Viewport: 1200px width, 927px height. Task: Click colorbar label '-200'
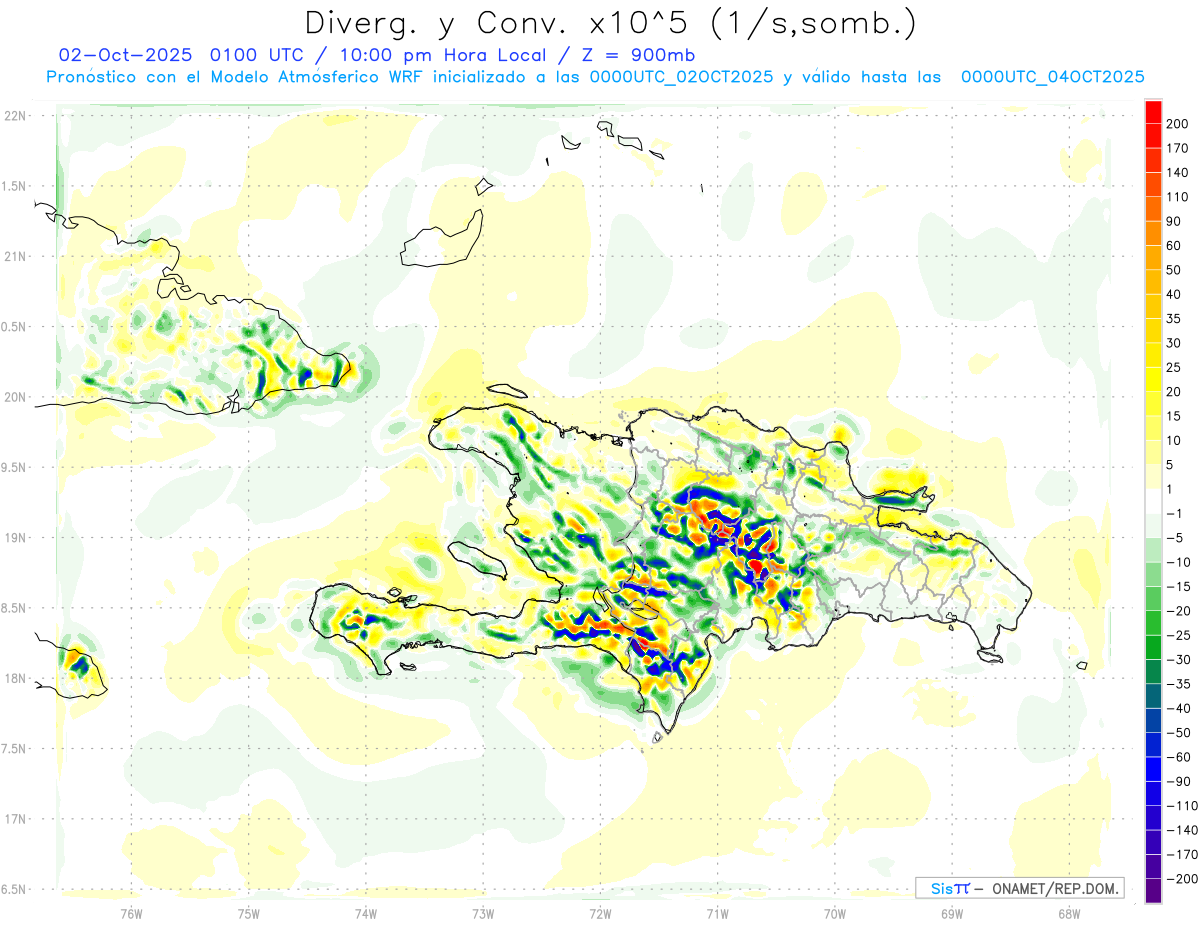[x=1184, y=878]
